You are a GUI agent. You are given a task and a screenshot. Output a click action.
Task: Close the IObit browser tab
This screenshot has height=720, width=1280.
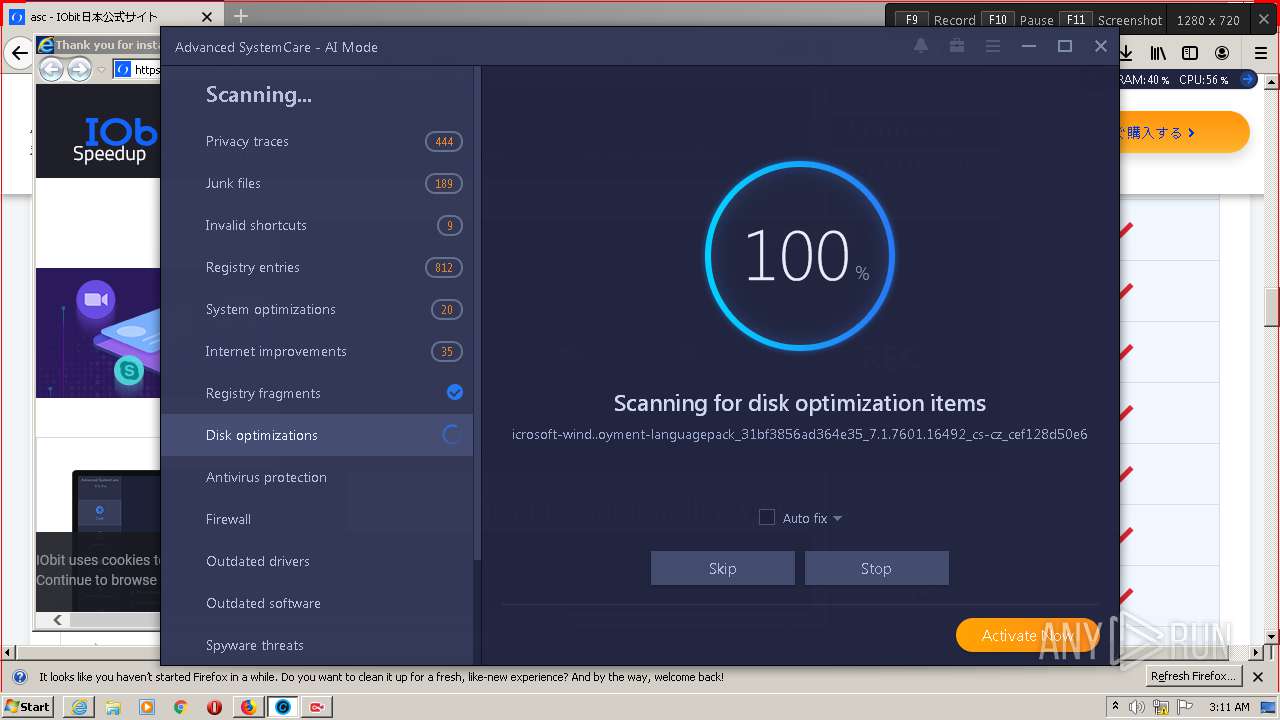207,17
